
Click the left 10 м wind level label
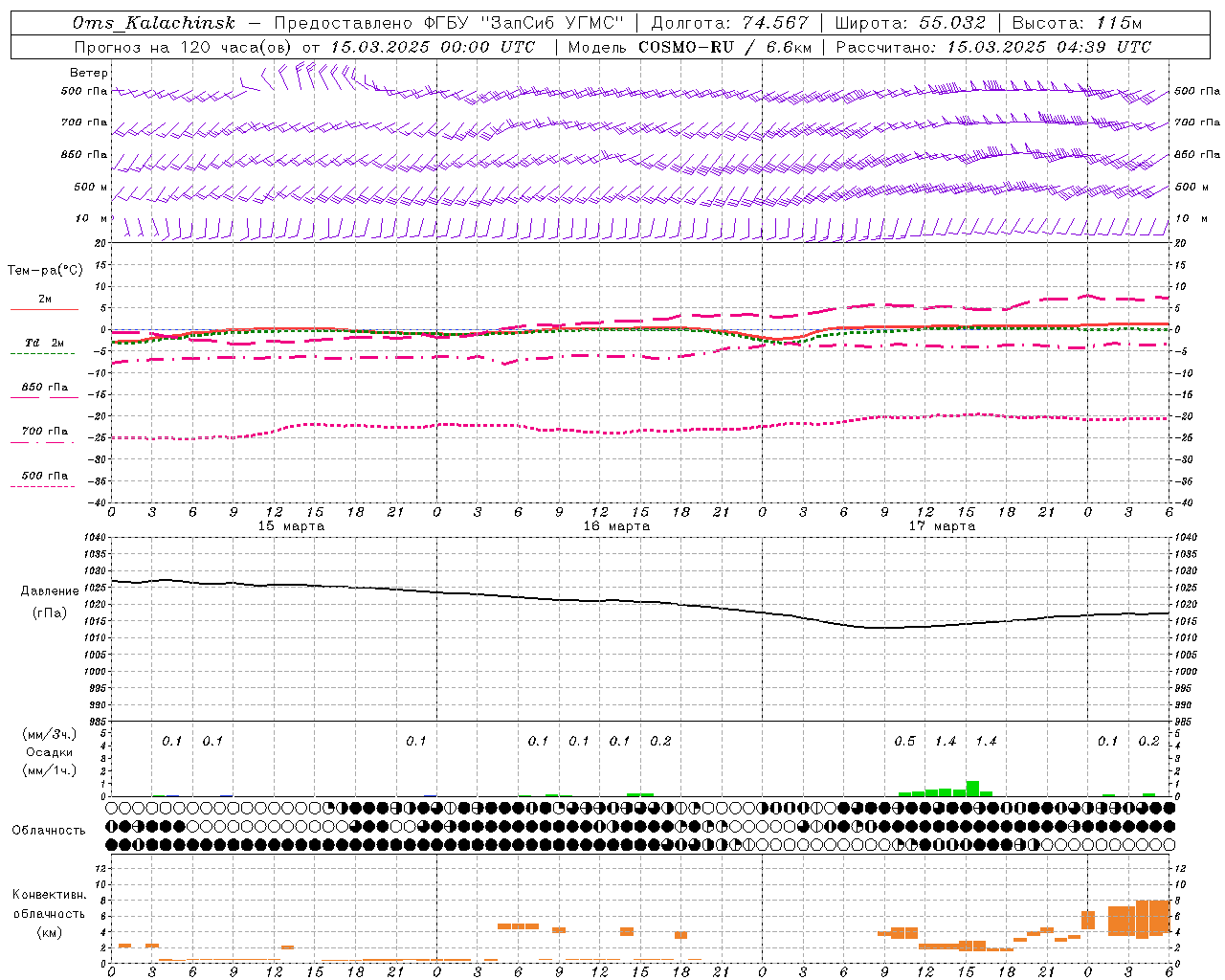92,218
